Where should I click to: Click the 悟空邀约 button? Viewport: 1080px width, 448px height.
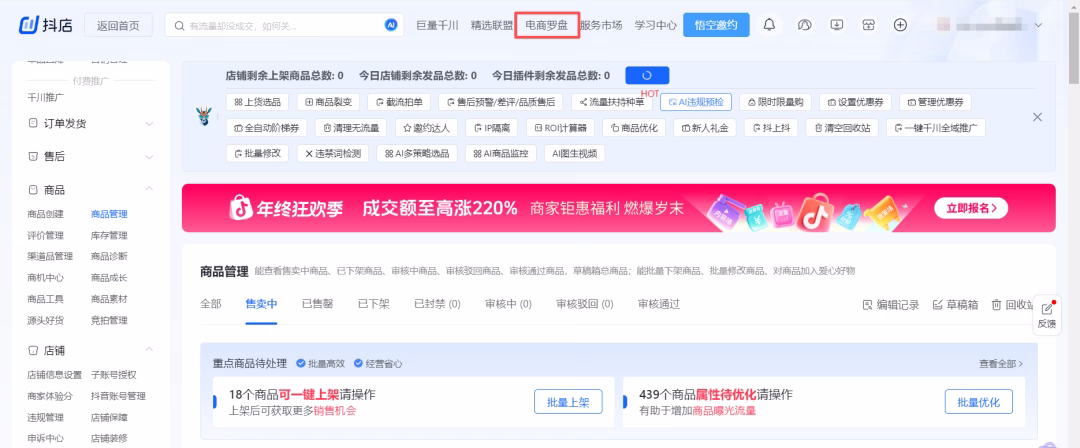[716, 25]
